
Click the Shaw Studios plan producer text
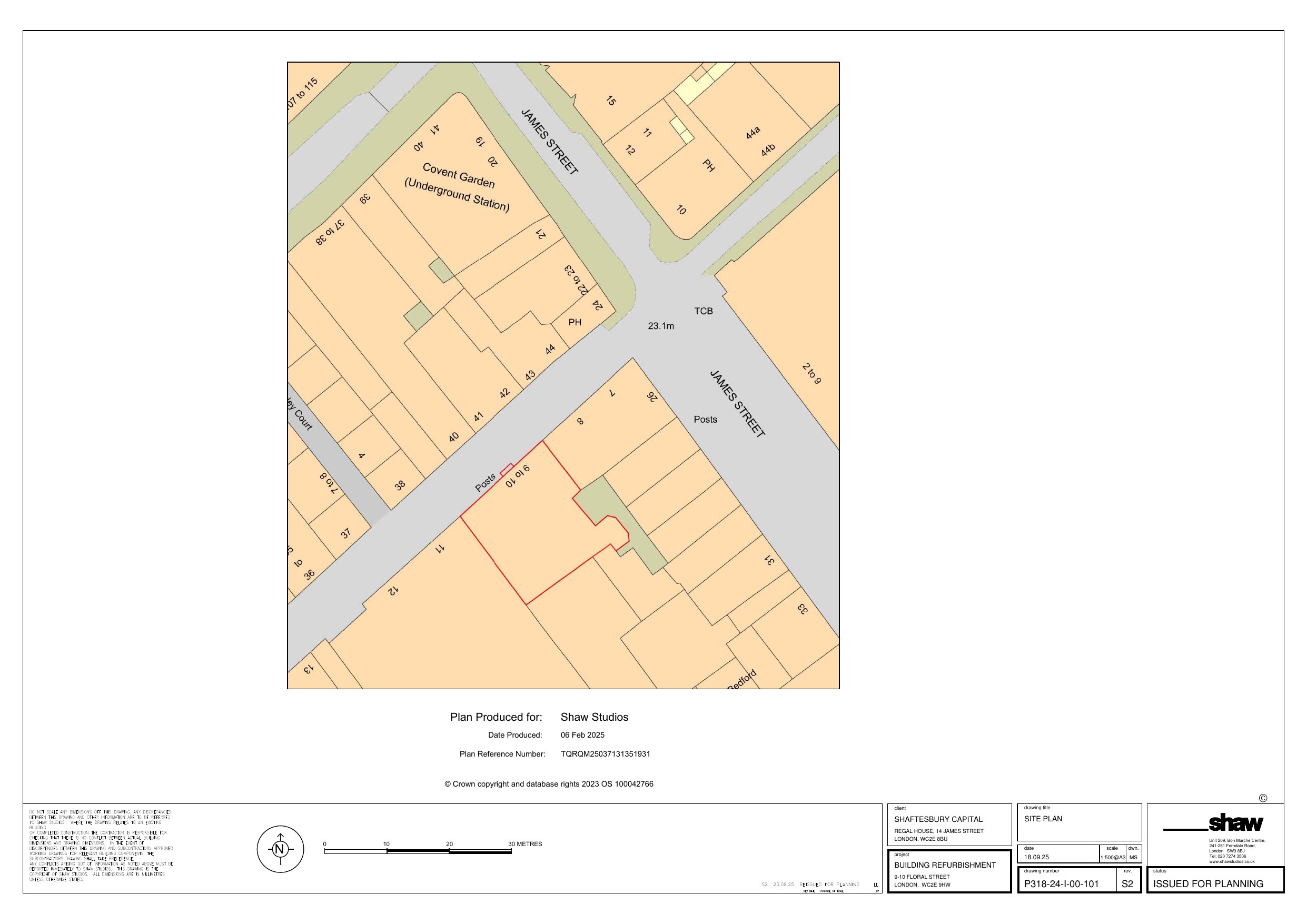pyautogui.click(x=595, y=717)
